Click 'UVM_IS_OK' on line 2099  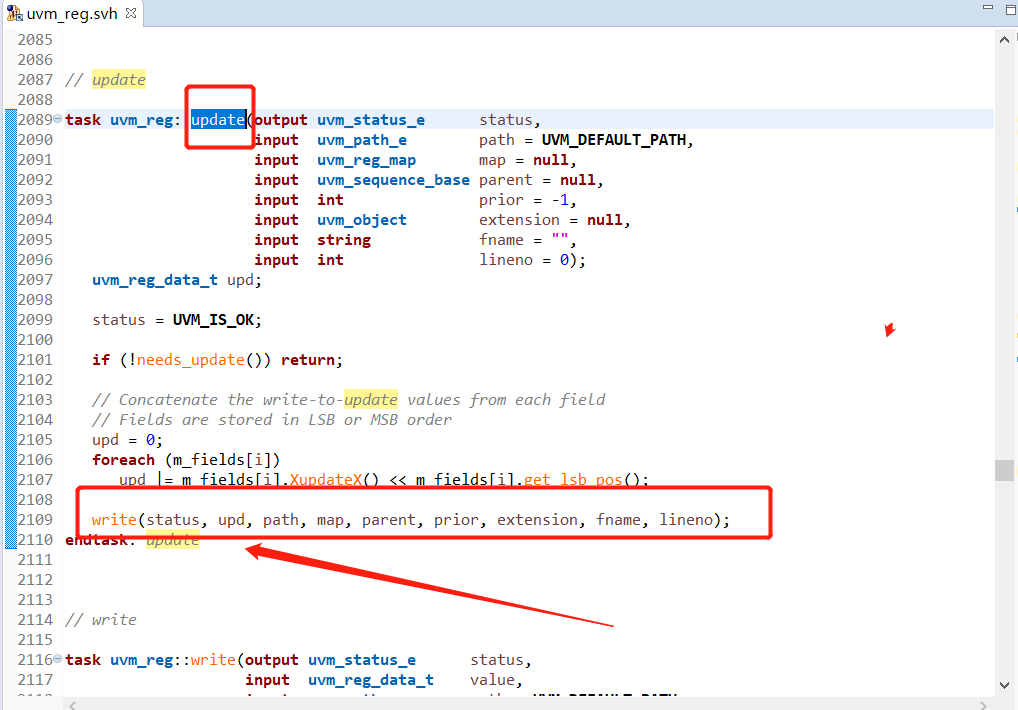click(x=213, y=320)
